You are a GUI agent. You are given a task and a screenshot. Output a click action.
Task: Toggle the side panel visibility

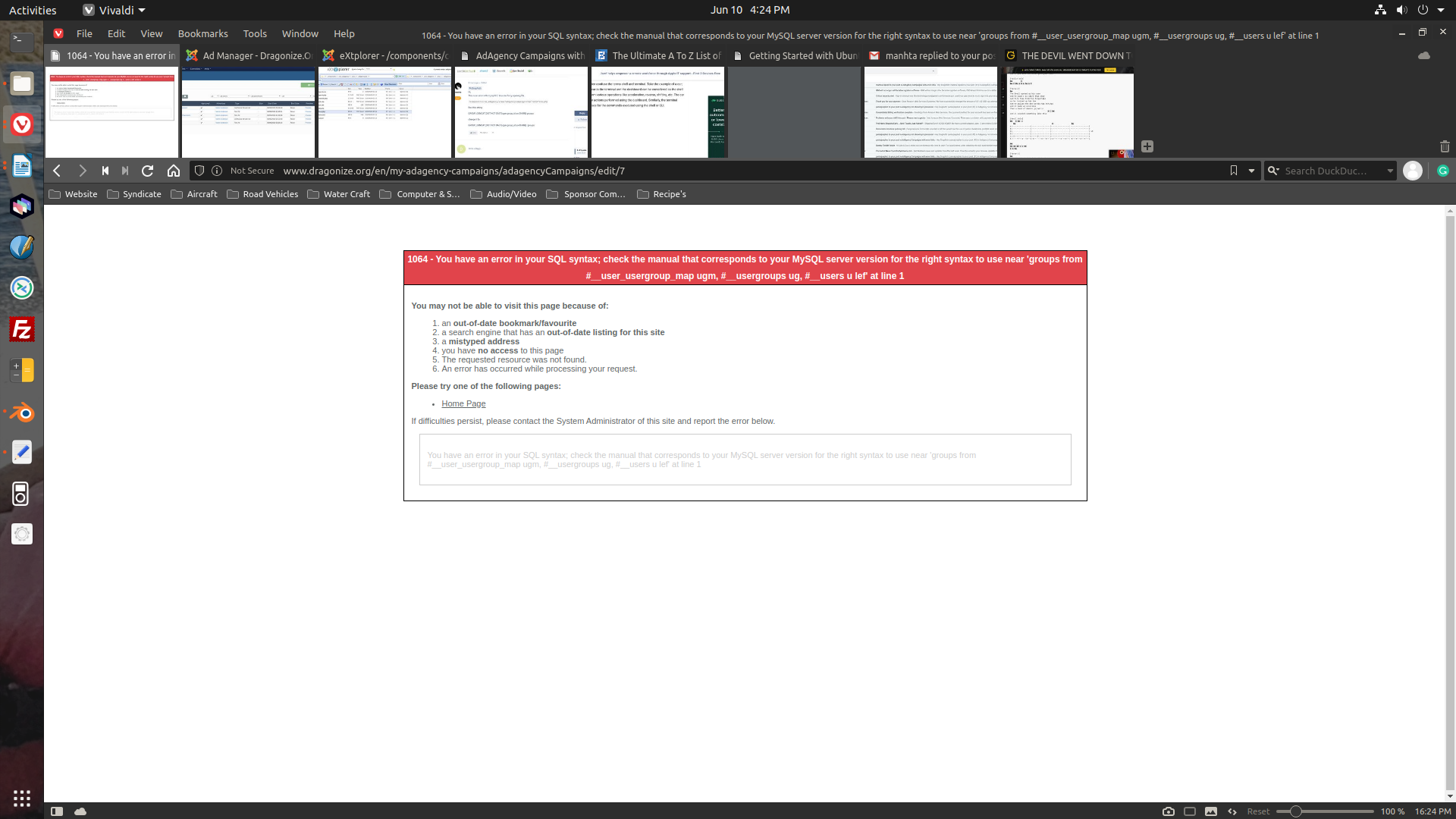tap(57, 811)
